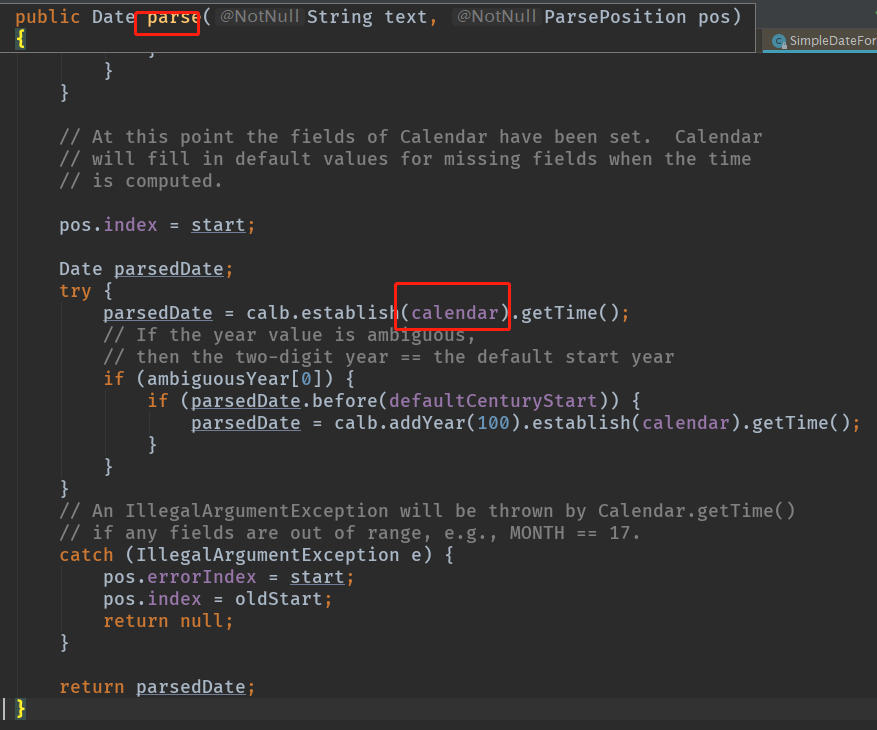This screenshot has width=877, height=730.
Task: Click the underlined parsedDate variable declaration
Action: [x=168, y=268]
